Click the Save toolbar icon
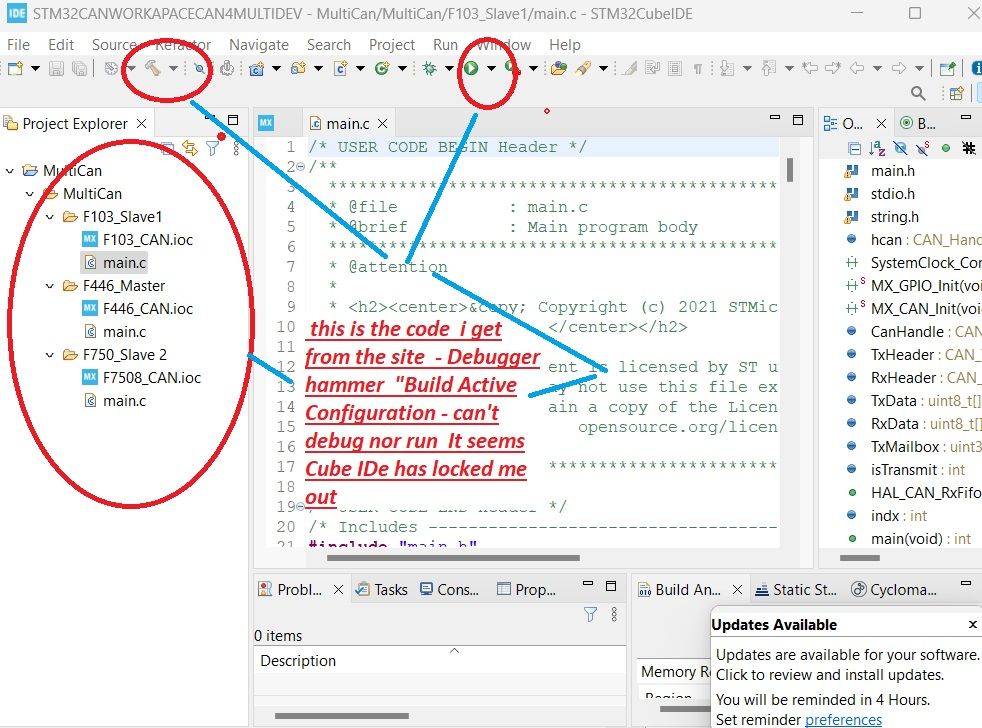The height and width of the screenshot is (728, 982). coord(56,68)
